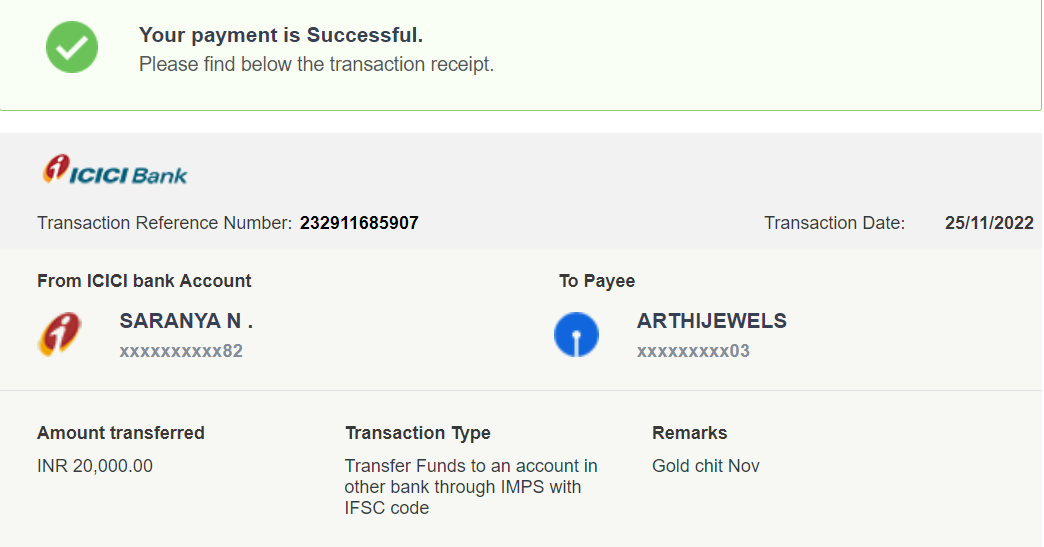Click the Your payment is Successful heading
This screenshot has width=1044, height=547.
pyautogui.click(x=281, y=35)
